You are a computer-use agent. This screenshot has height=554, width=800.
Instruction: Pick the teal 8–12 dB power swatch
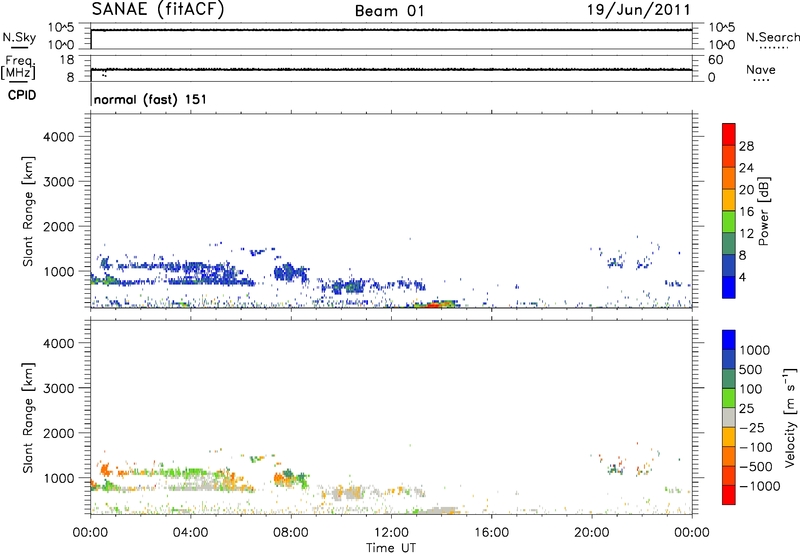(x=729, y=243)
